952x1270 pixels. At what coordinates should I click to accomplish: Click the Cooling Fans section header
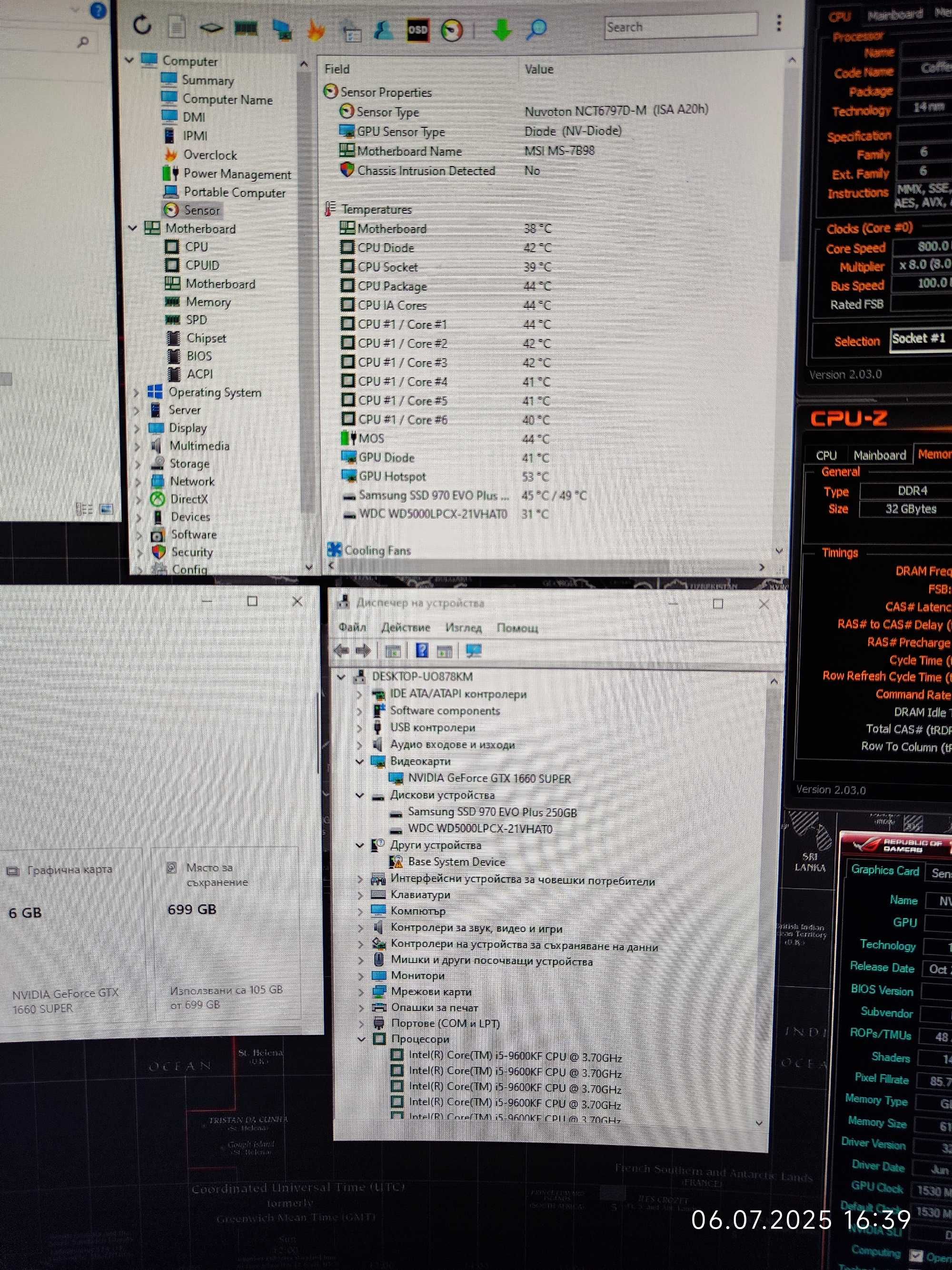pos(369,550)
